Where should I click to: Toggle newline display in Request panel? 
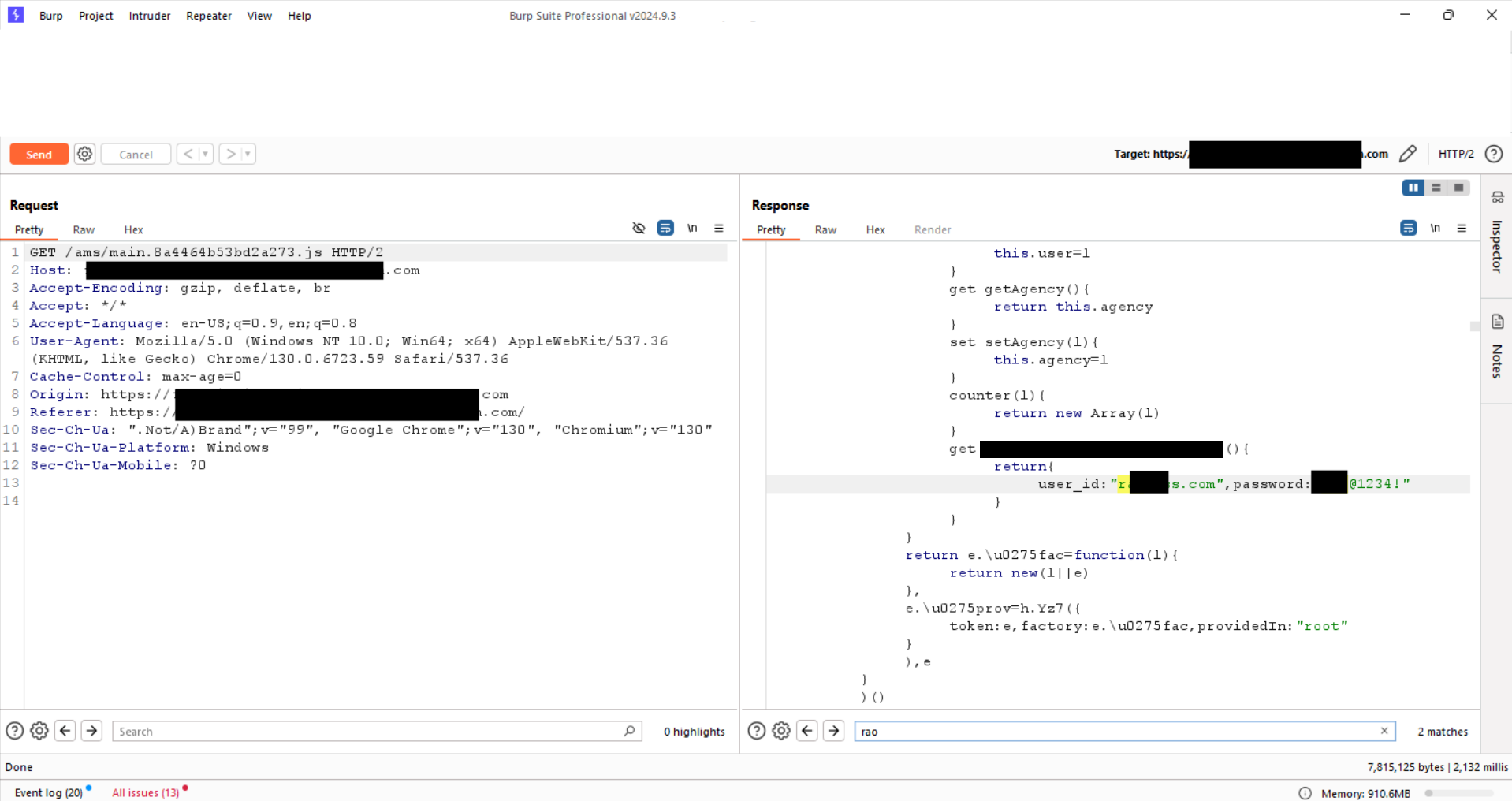pyautogui.click(x=692, y=228)
